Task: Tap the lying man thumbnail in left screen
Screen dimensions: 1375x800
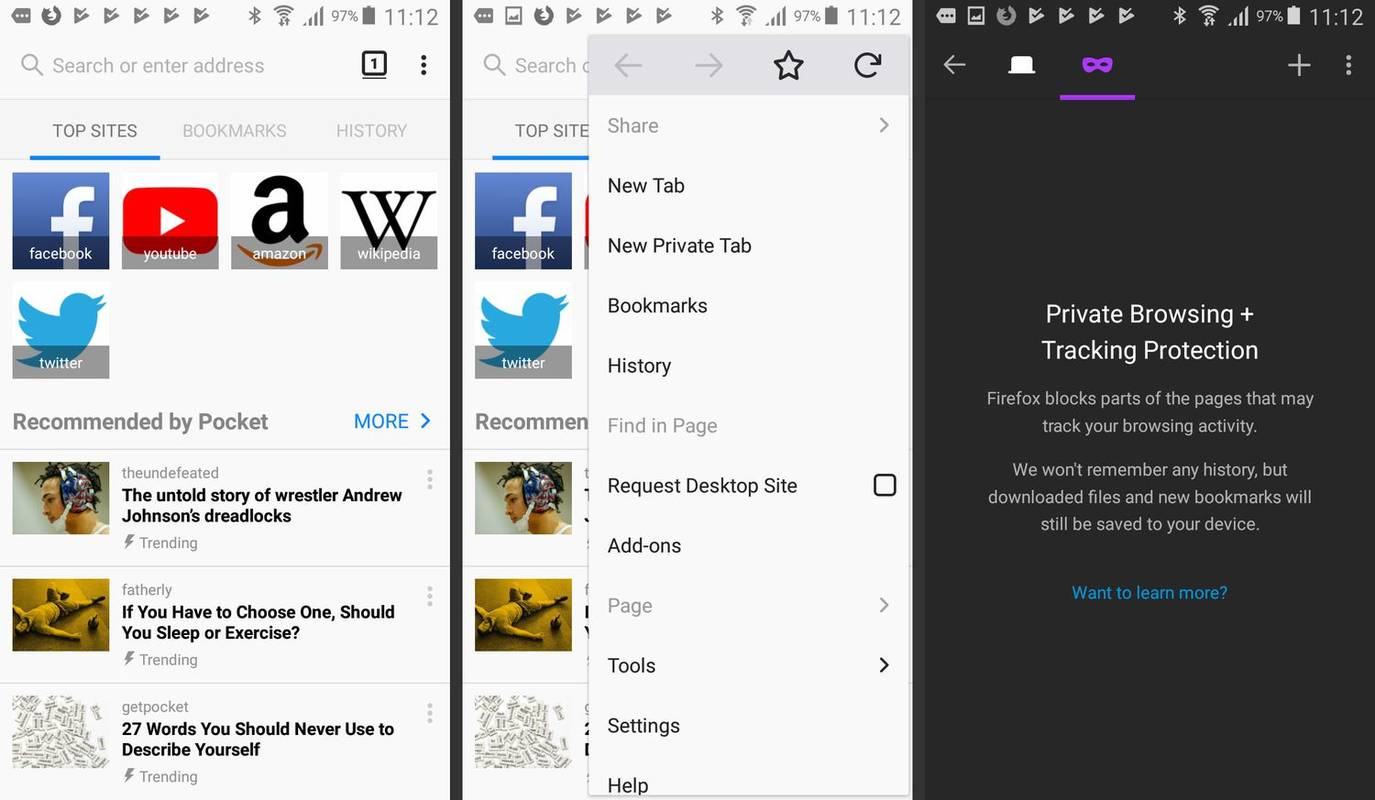Action: [61, 615]
